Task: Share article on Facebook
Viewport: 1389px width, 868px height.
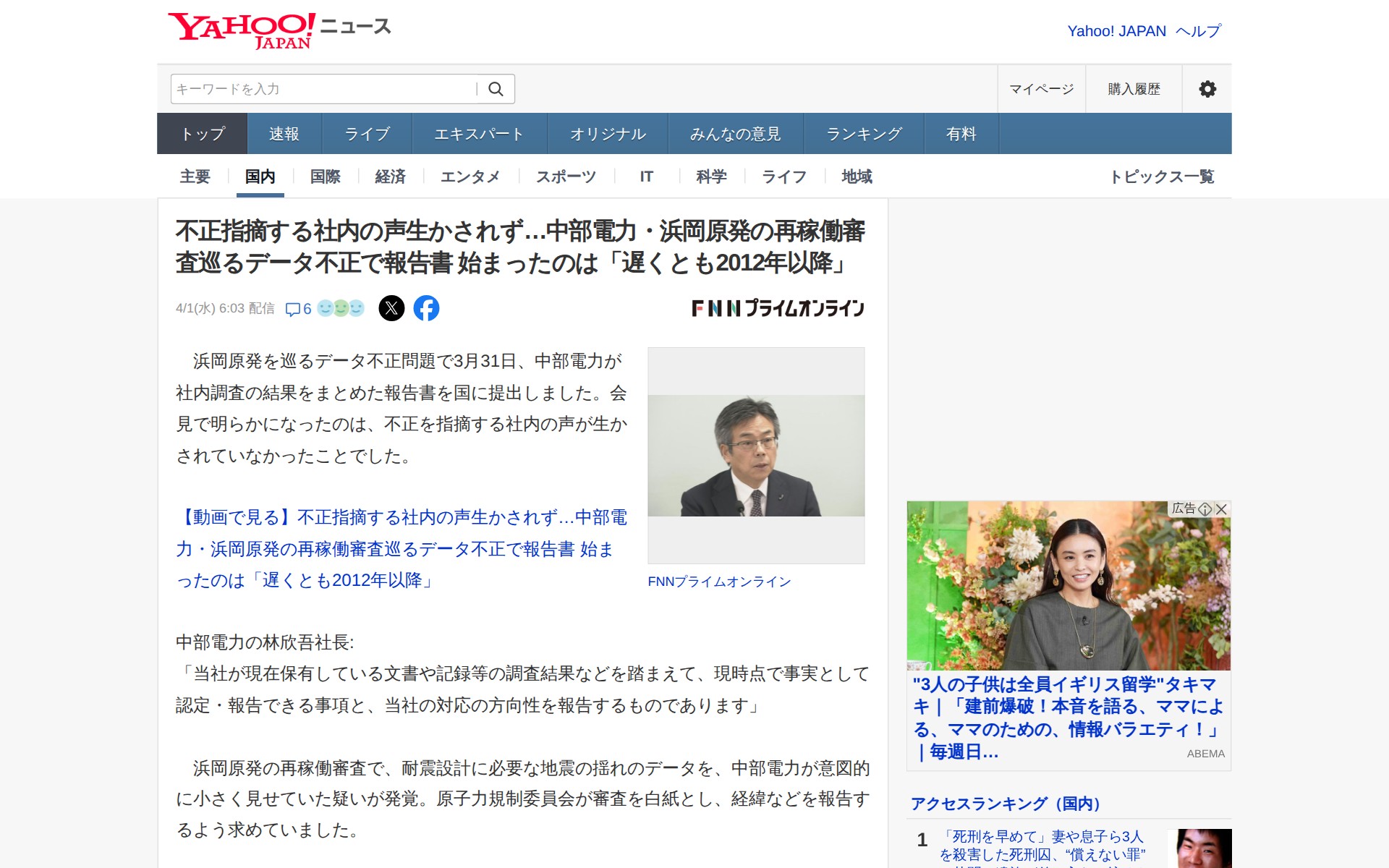Action: [426, 308]
